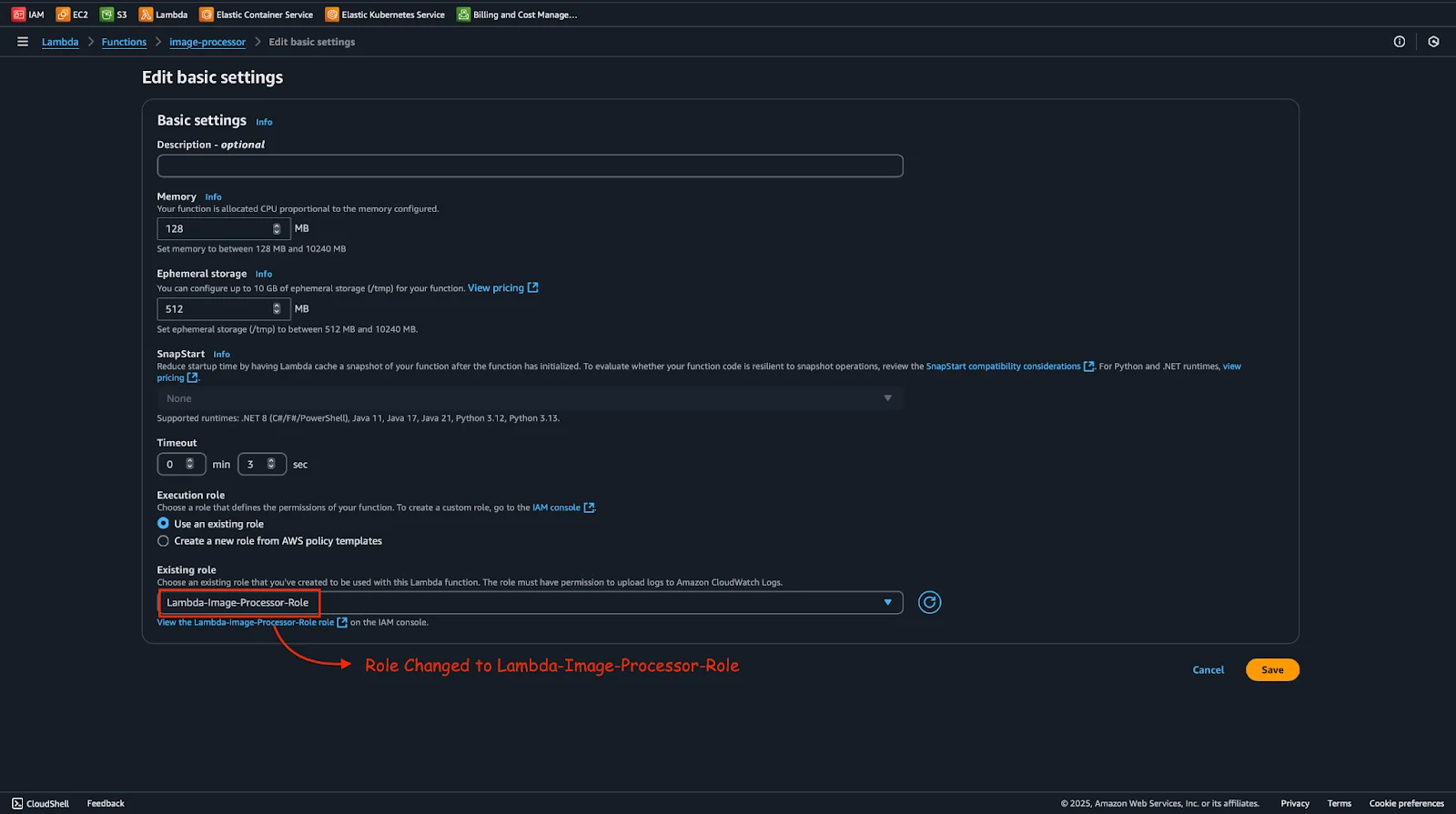Screen dimensions: 1456x814
Task: Adjust the Memory value stepper arrows
Action: tap(277, 228)
